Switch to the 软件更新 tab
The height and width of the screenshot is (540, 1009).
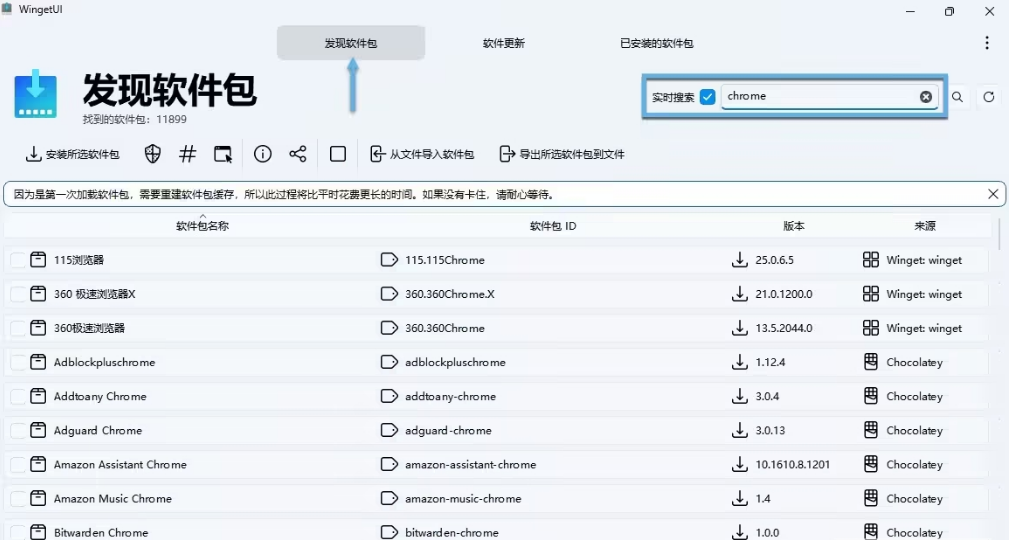[503, 44]
